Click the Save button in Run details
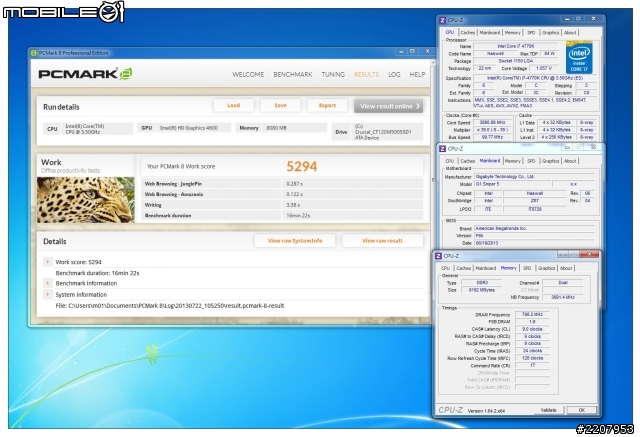 click(x=280, y=105)
